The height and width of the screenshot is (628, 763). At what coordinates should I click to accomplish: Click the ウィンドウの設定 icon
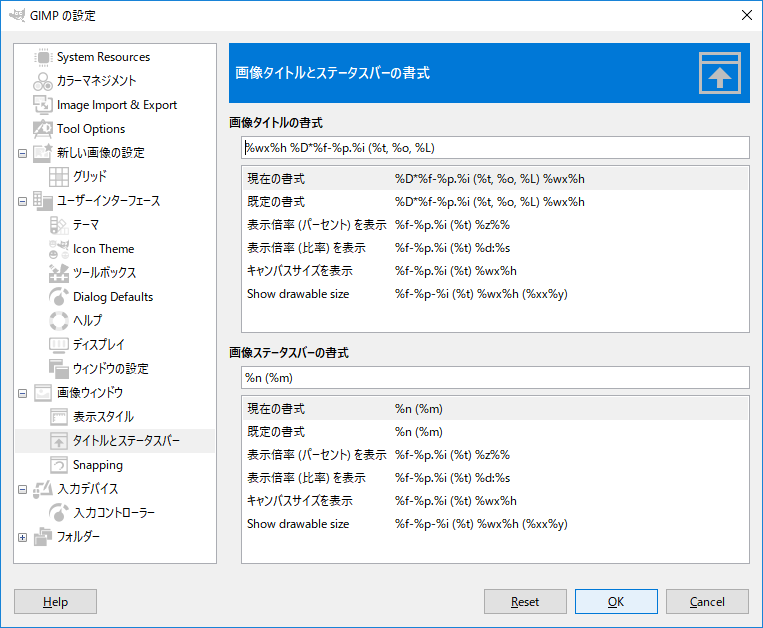click(x=59, y=369)
